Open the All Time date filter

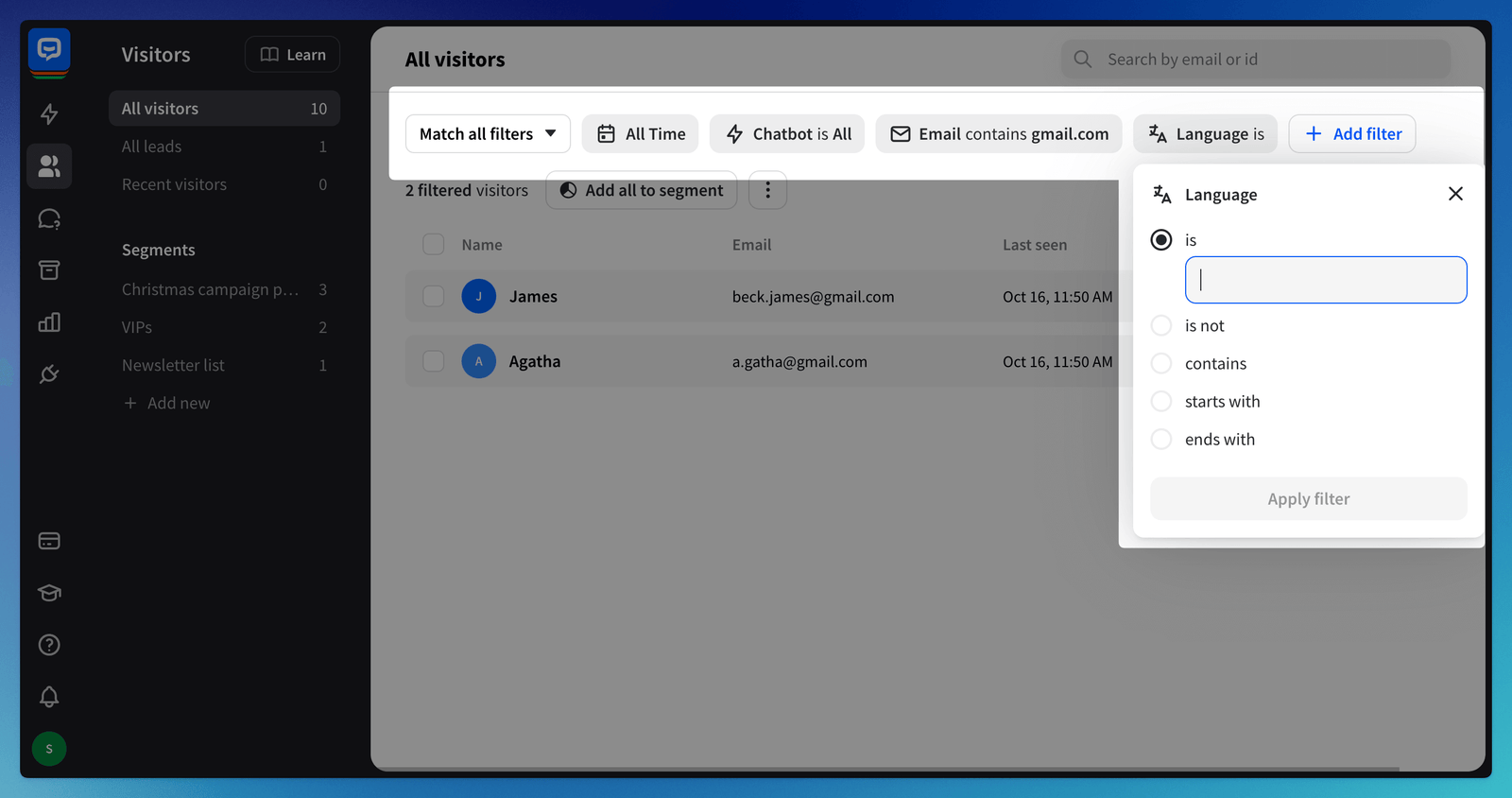pos(641,134)
